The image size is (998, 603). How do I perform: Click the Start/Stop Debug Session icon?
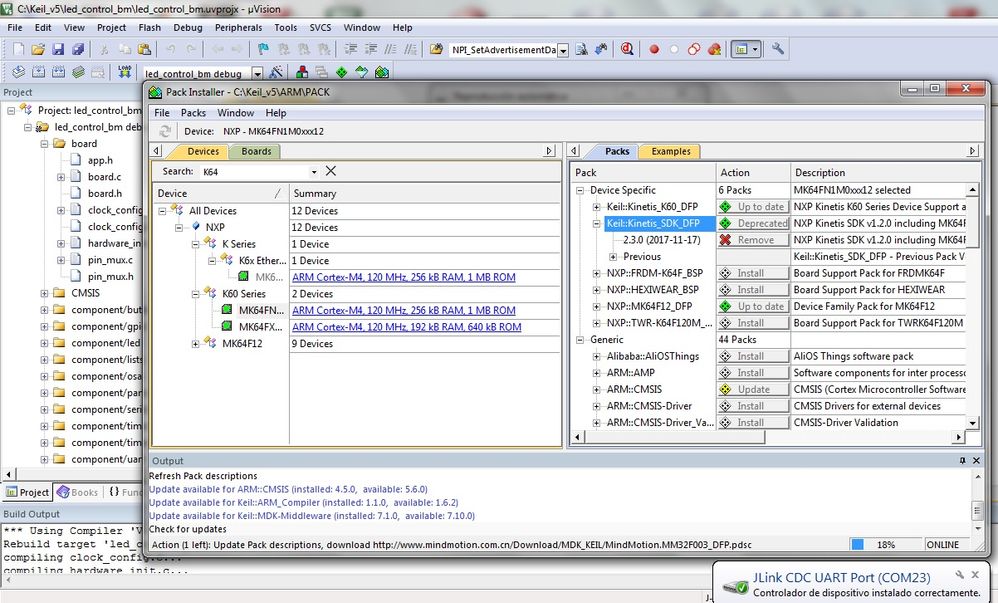pyautogui.click(x=626, y=49)
